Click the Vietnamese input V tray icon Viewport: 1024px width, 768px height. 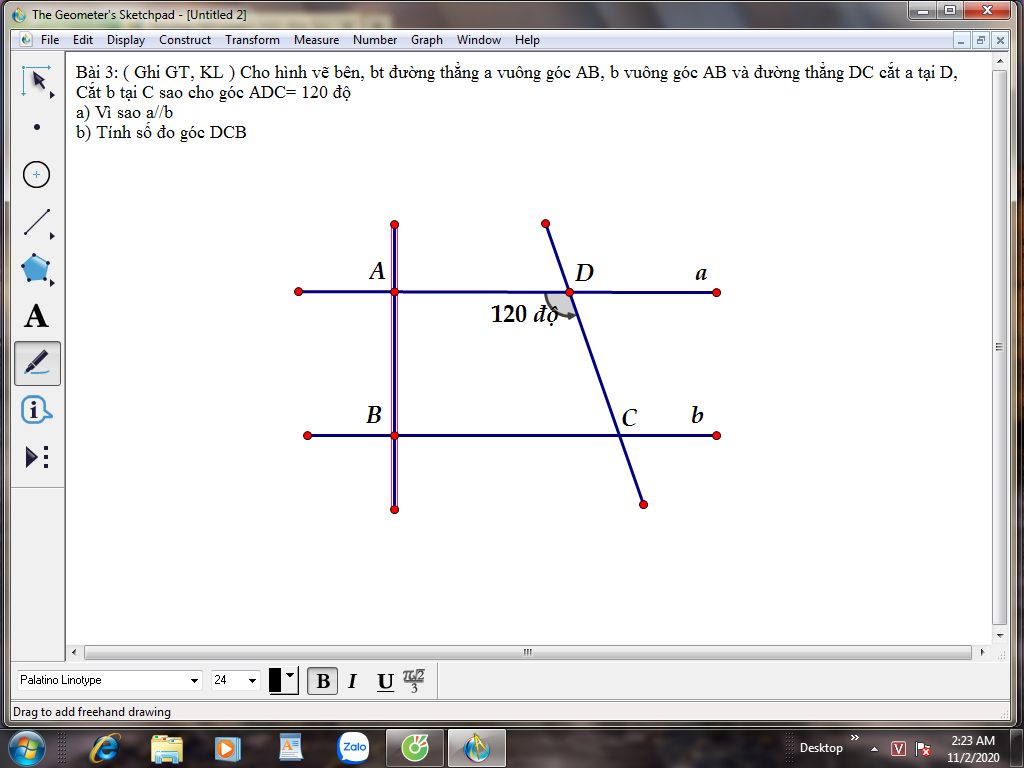899,748
